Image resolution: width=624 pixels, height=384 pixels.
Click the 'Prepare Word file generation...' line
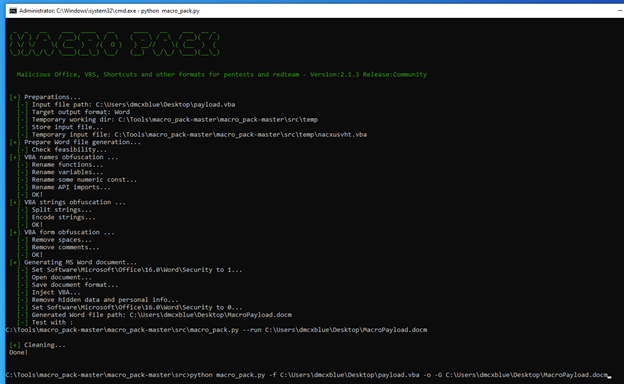(x=75, y=142)
